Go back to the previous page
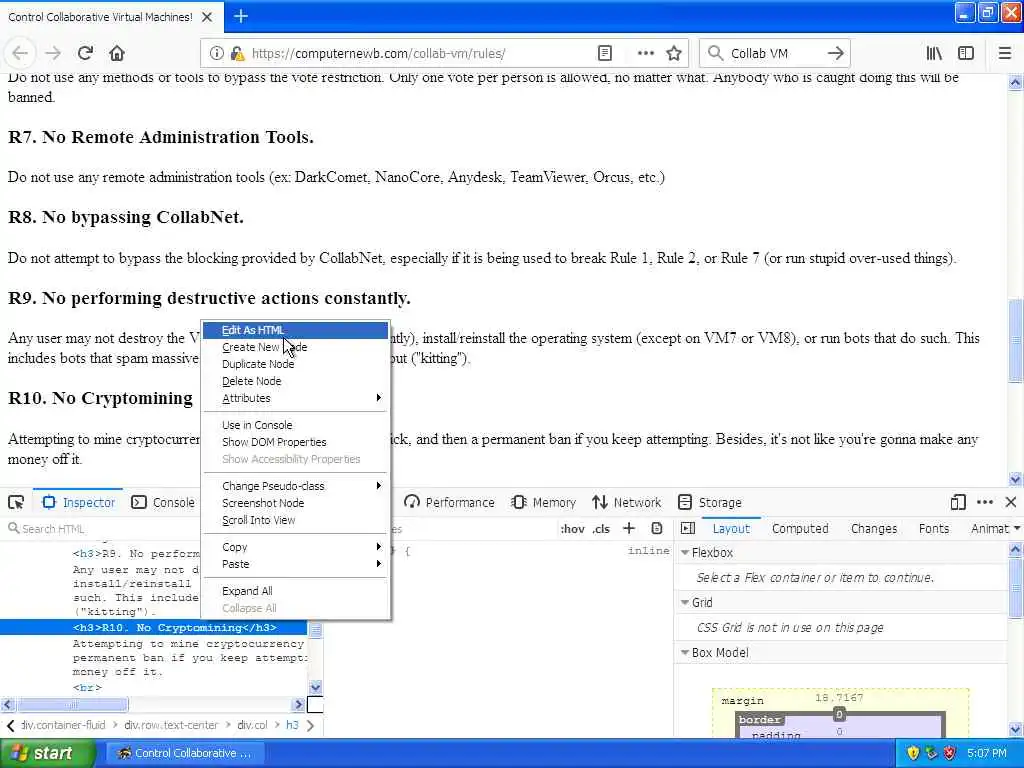Screen dimensions: 1024x768 tap(20, 54)
